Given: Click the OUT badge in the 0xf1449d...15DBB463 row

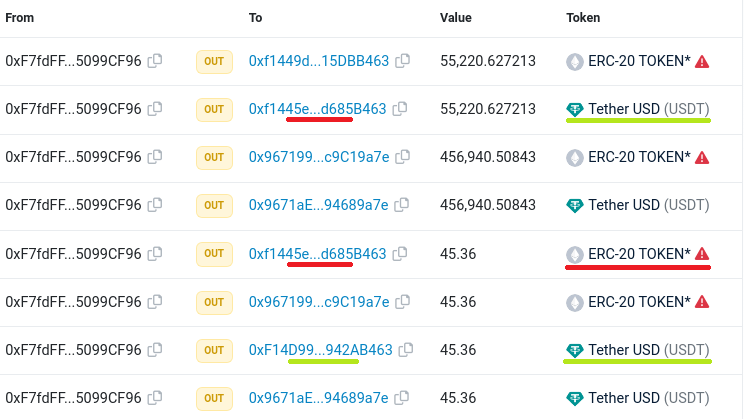Looking at the screenshot, I should 214,61.
